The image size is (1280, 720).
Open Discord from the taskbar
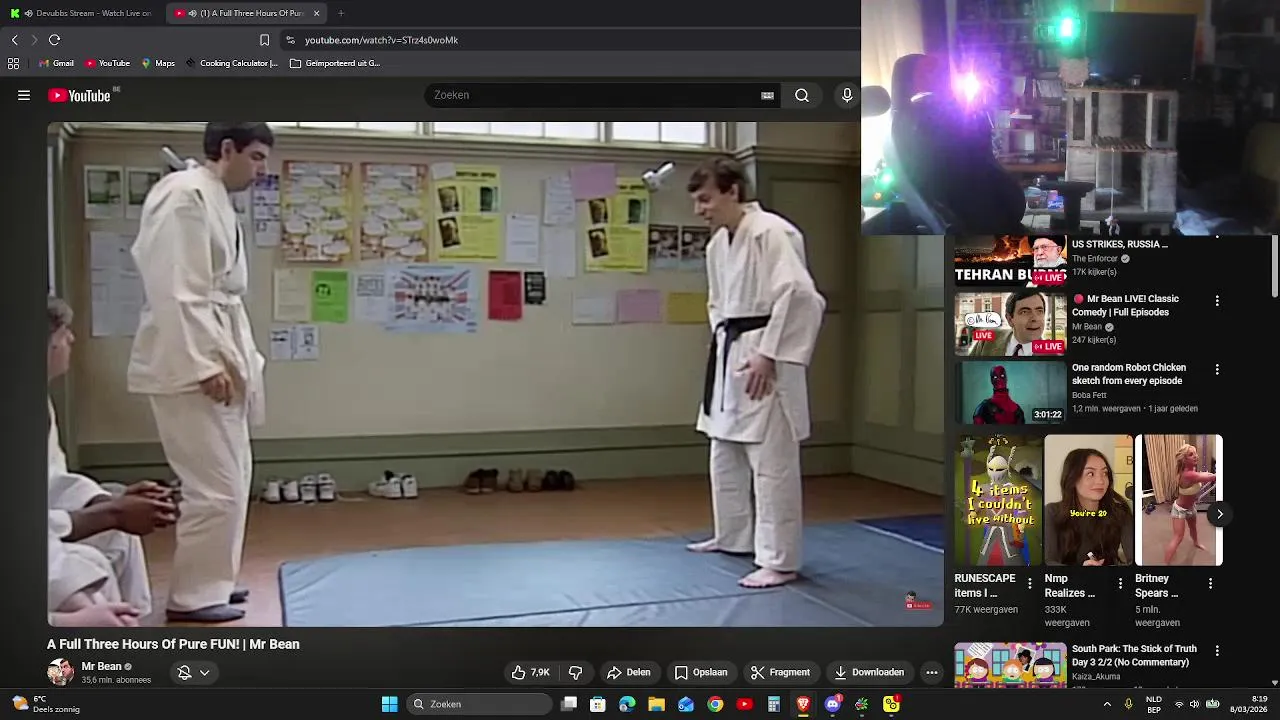click(832, 704)
